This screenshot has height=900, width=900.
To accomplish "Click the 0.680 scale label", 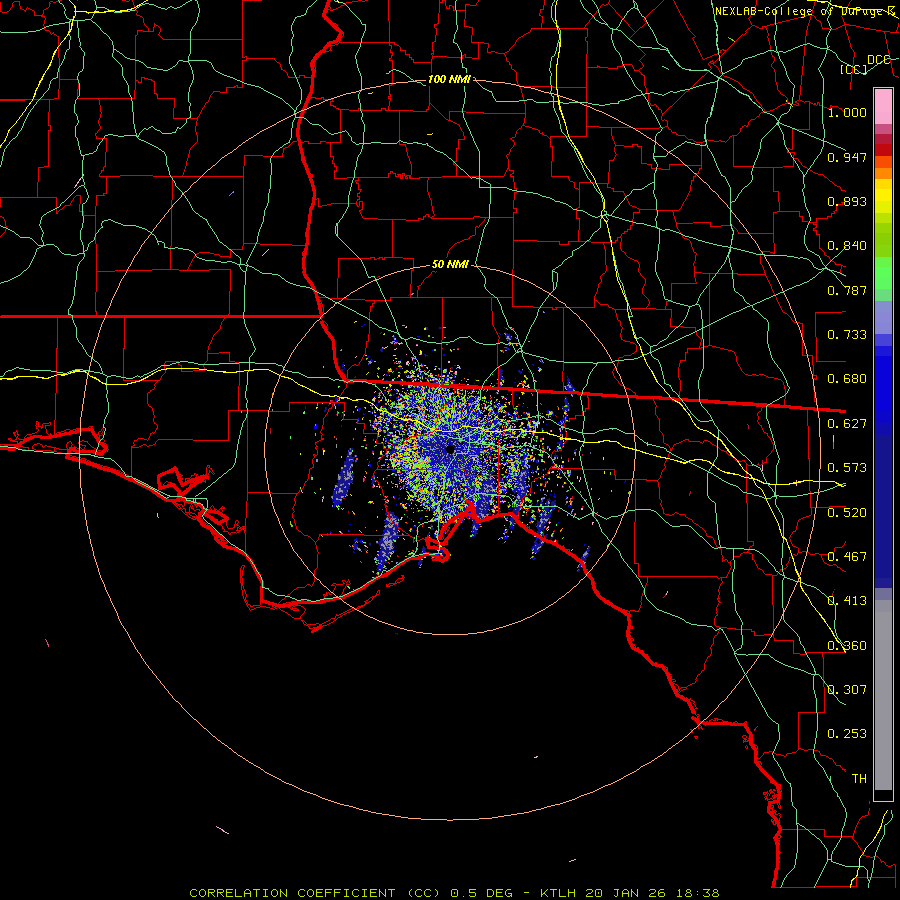I will 847,379.
